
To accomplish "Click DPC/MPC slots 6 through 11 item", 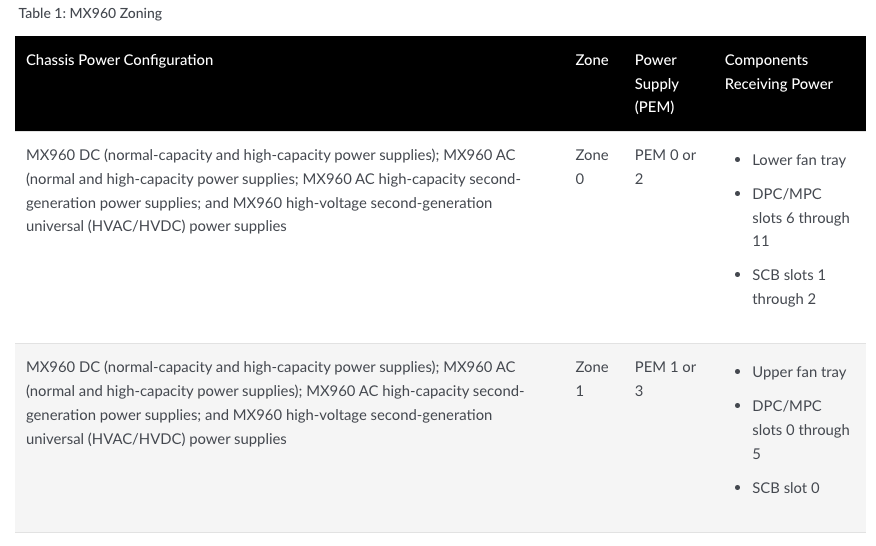I will click(x=801, y=217).
